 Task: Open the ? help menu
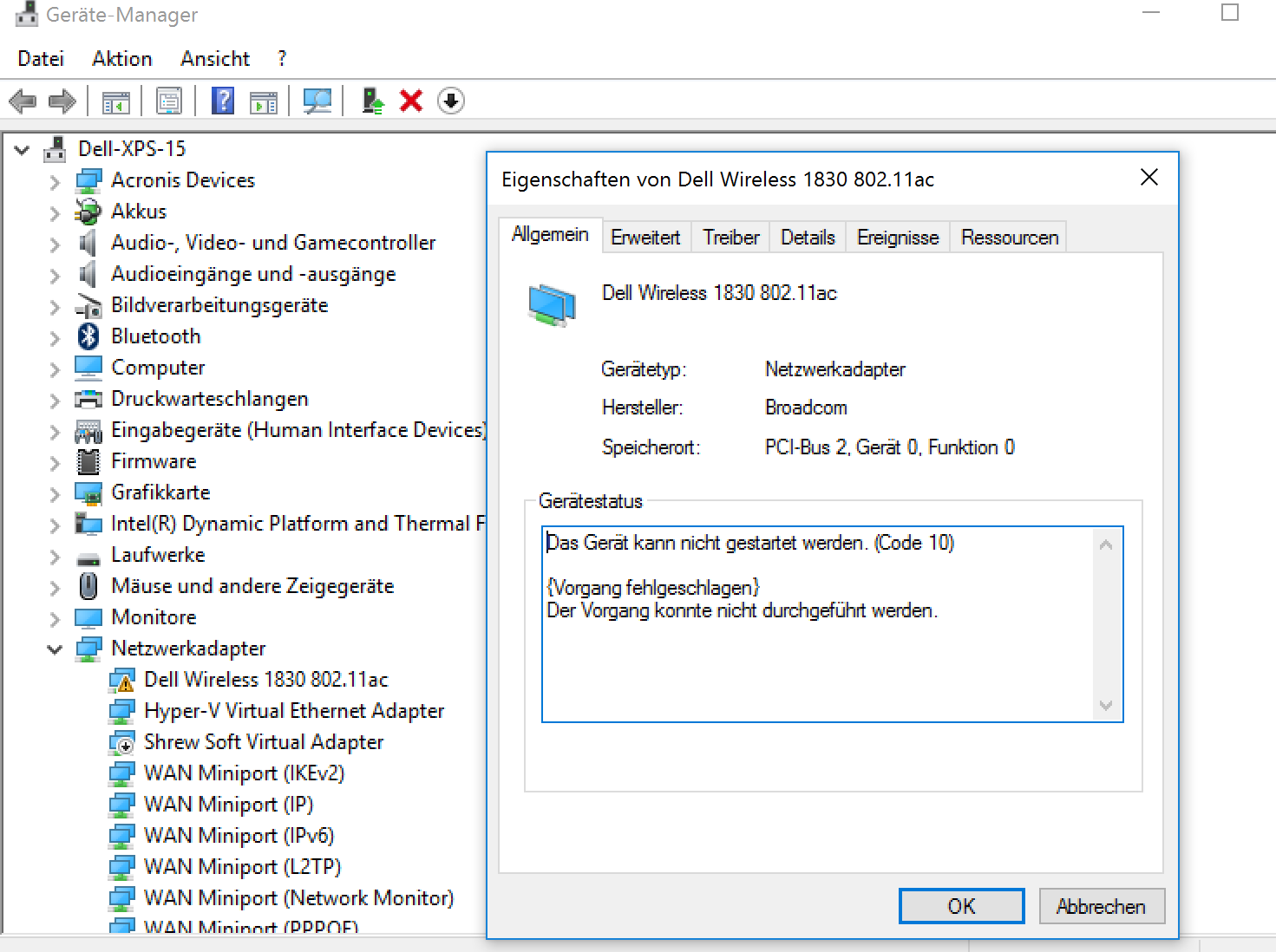(282, 59)
